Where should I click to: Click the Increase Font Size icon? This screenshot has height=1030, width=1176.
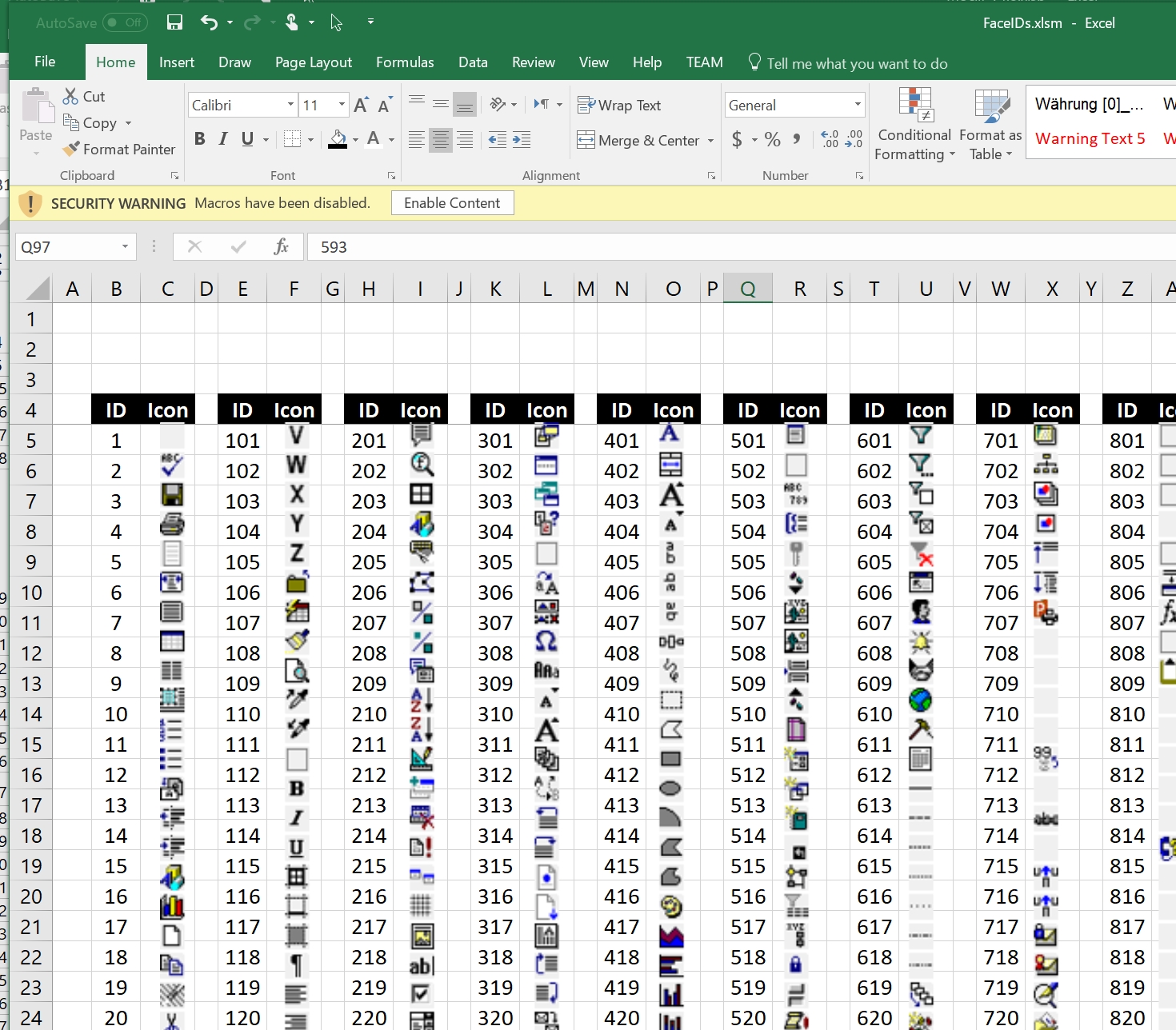pos(361,105)
